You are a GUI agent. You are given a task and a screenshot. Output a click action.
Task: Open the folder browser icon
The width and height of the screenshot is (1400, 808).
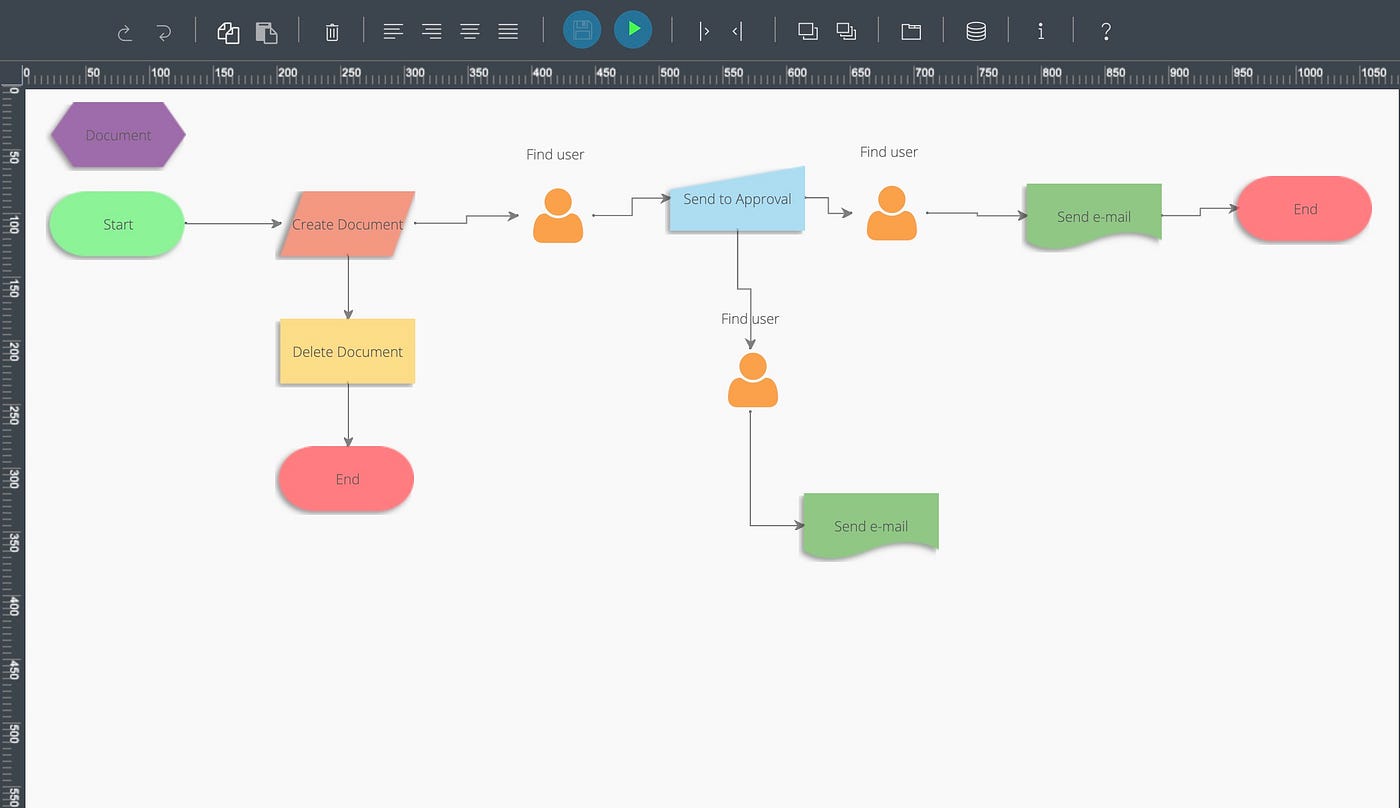click(x=911, y=31)
